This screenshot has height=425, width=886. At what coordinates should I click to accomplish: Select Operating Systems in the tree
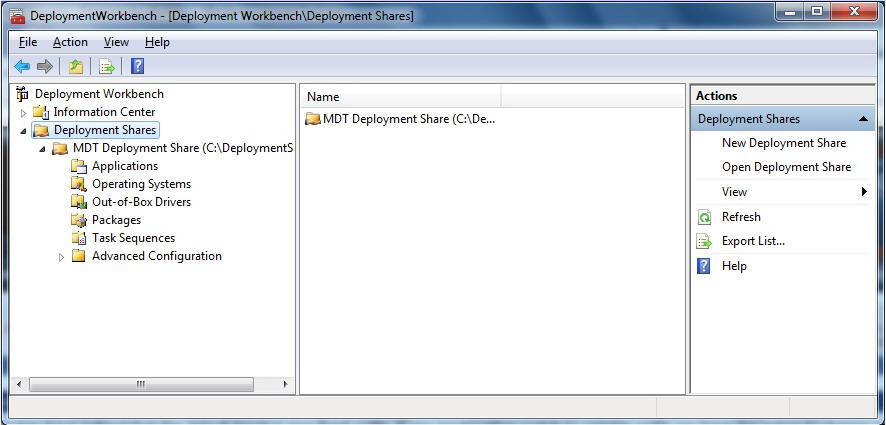[141, 184]
